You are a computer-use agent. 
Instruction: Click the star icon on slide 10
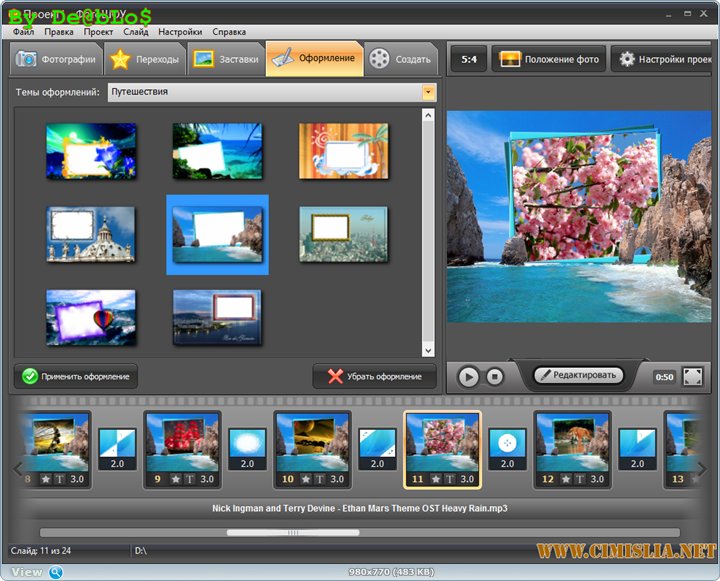[306, 480]
